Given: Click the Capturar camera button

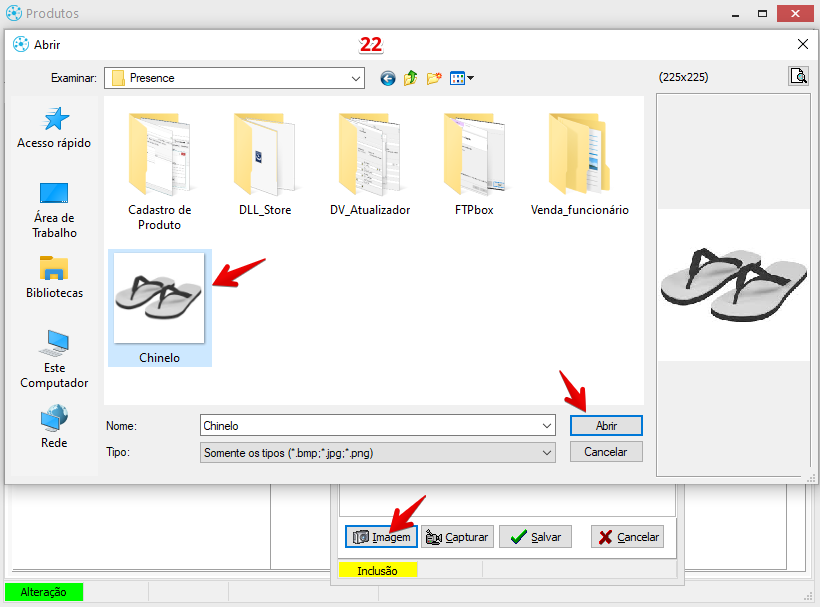Looking at the screenshot, I should tap(457, 537).
